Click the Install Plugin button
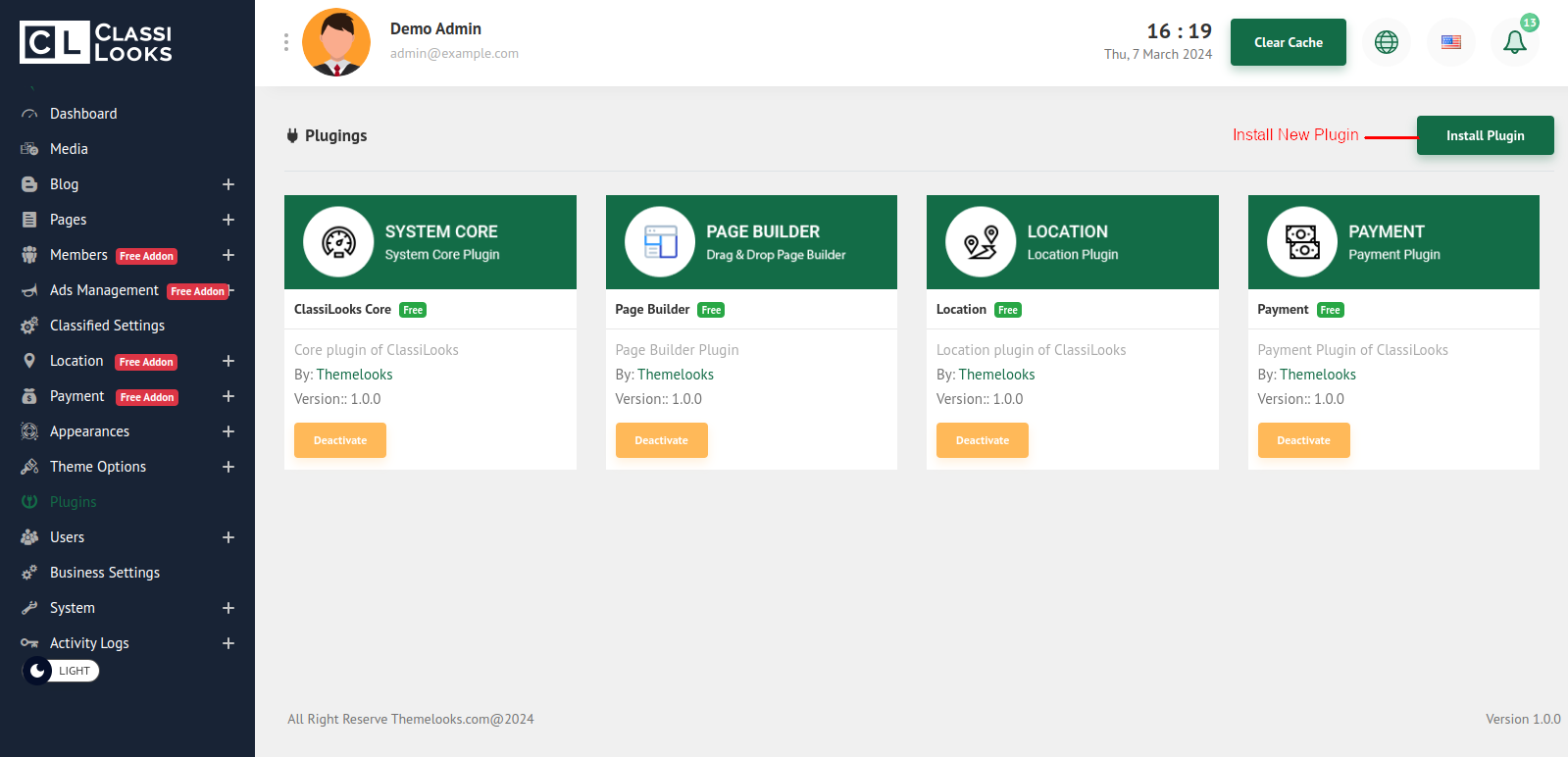Image resolution: width=1568 pixels, height=757 pixels. 1485,135
